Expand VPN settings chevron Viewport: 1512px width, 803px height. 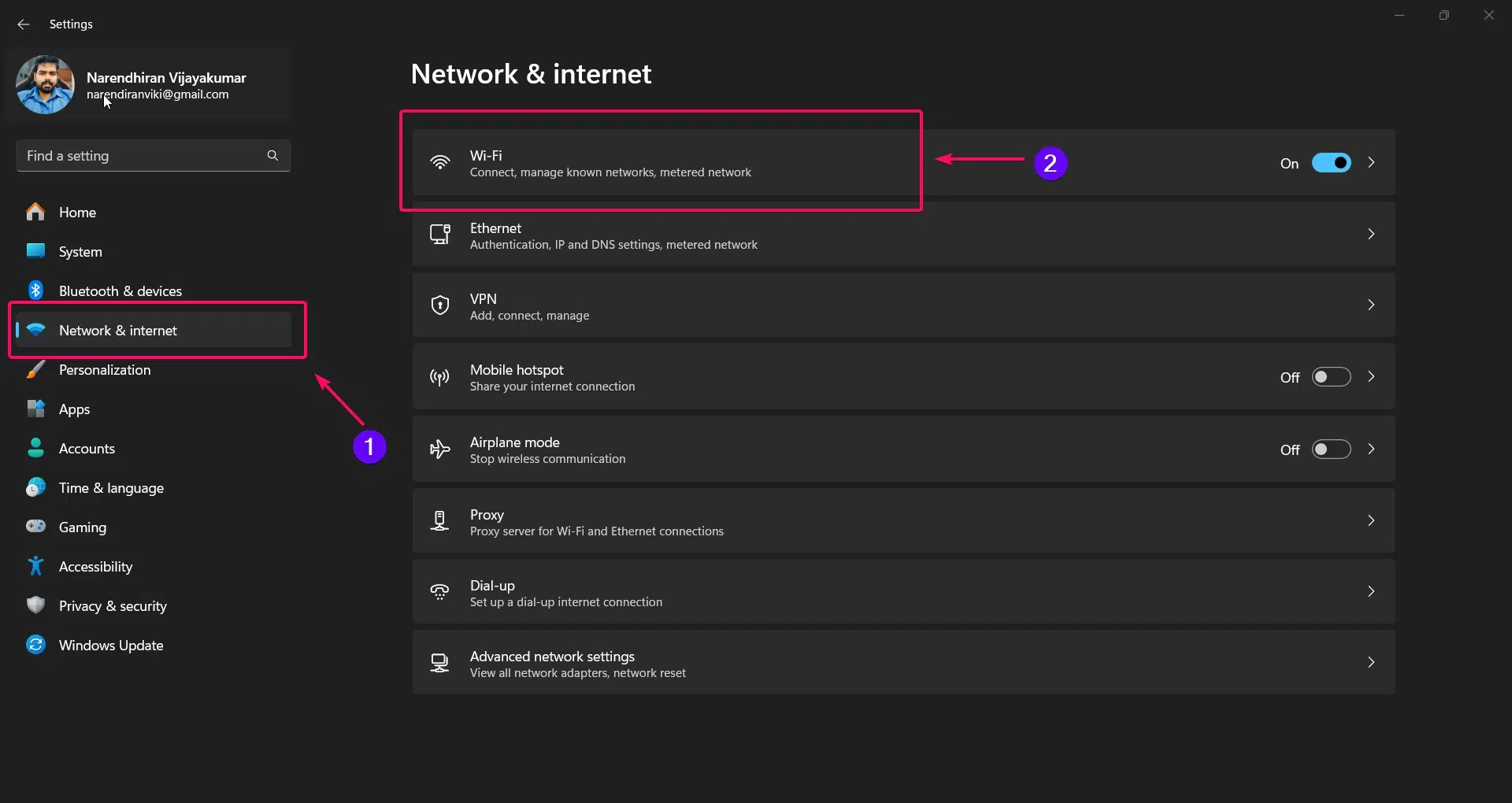[x=1371, y=305]
